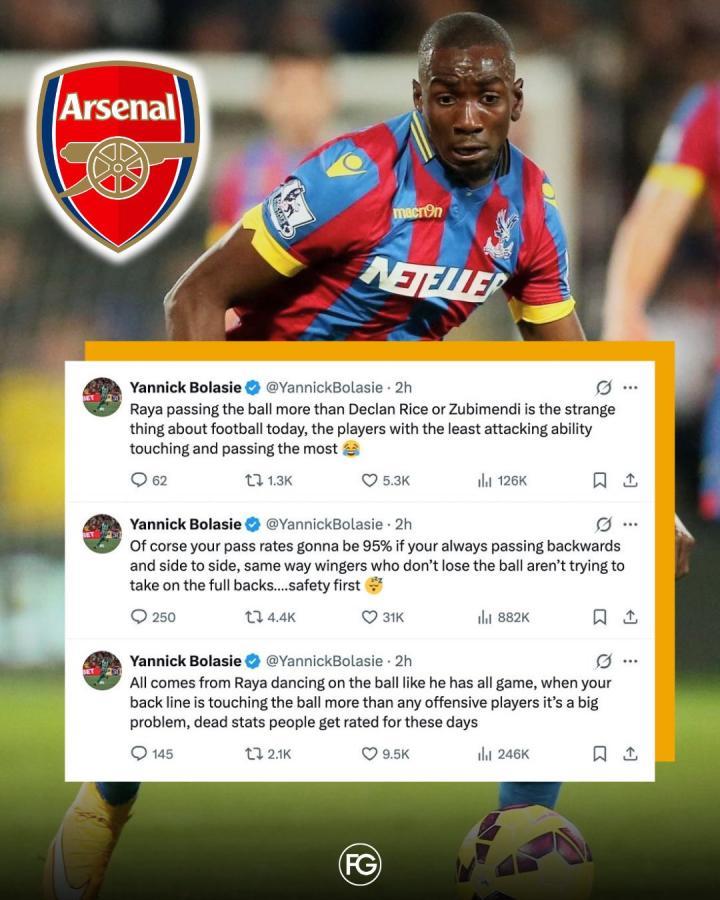View analytics showing 126K views
The width and height of the screenshot is (720, 900).
[502, 480]
